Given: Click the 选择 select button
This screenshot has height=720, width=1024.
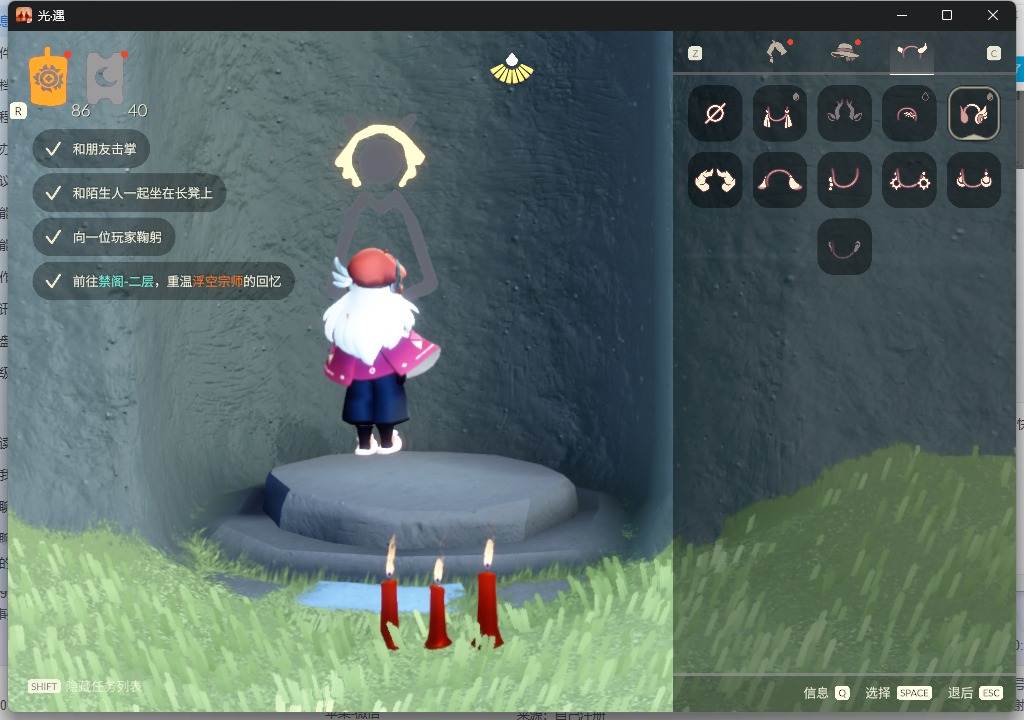Looking at the screenshot, I should point(897,693).
